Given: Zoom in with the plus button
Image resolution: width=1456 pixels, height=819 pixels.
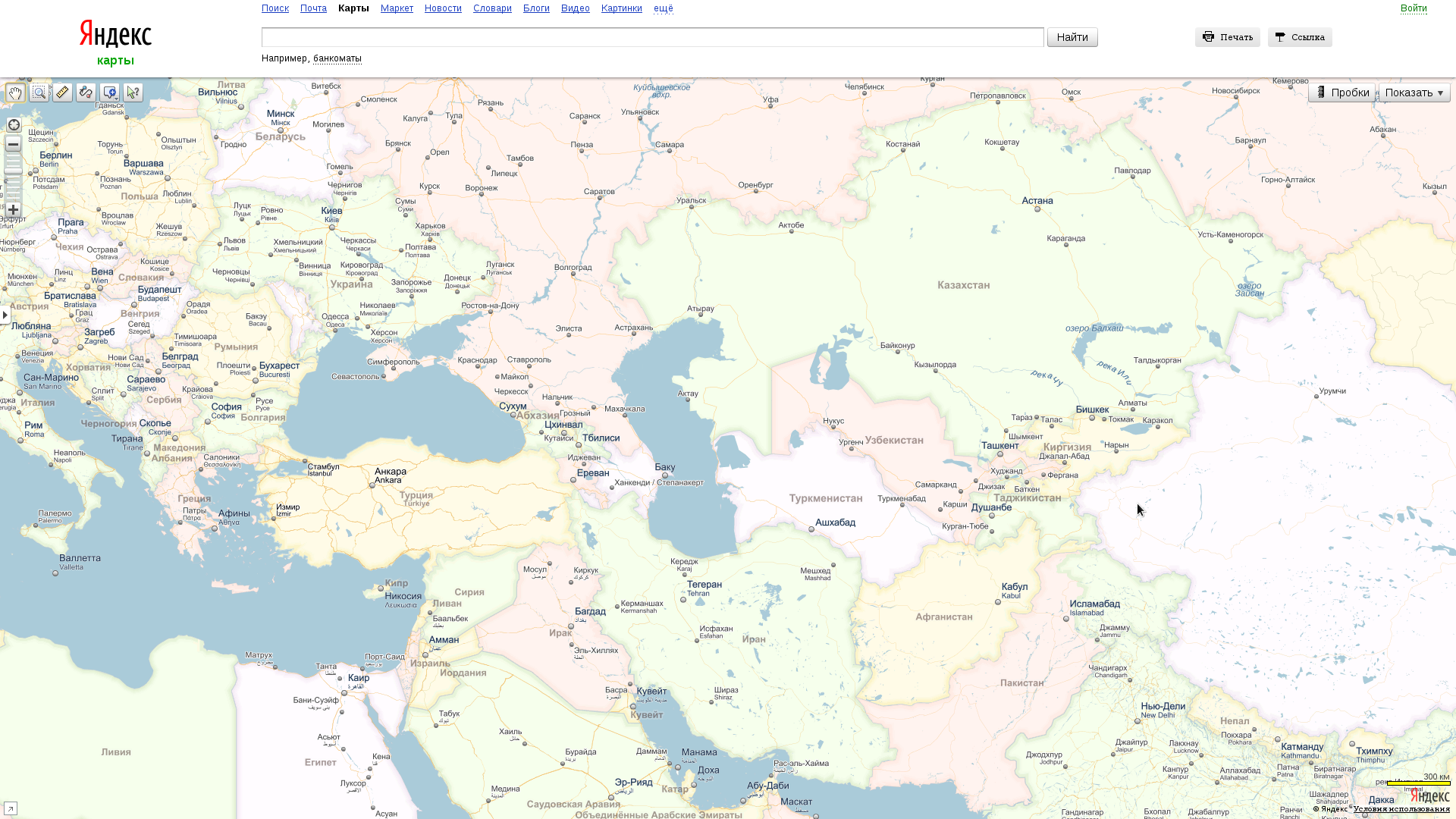Looking at the screenshot, I should point(14,210).
